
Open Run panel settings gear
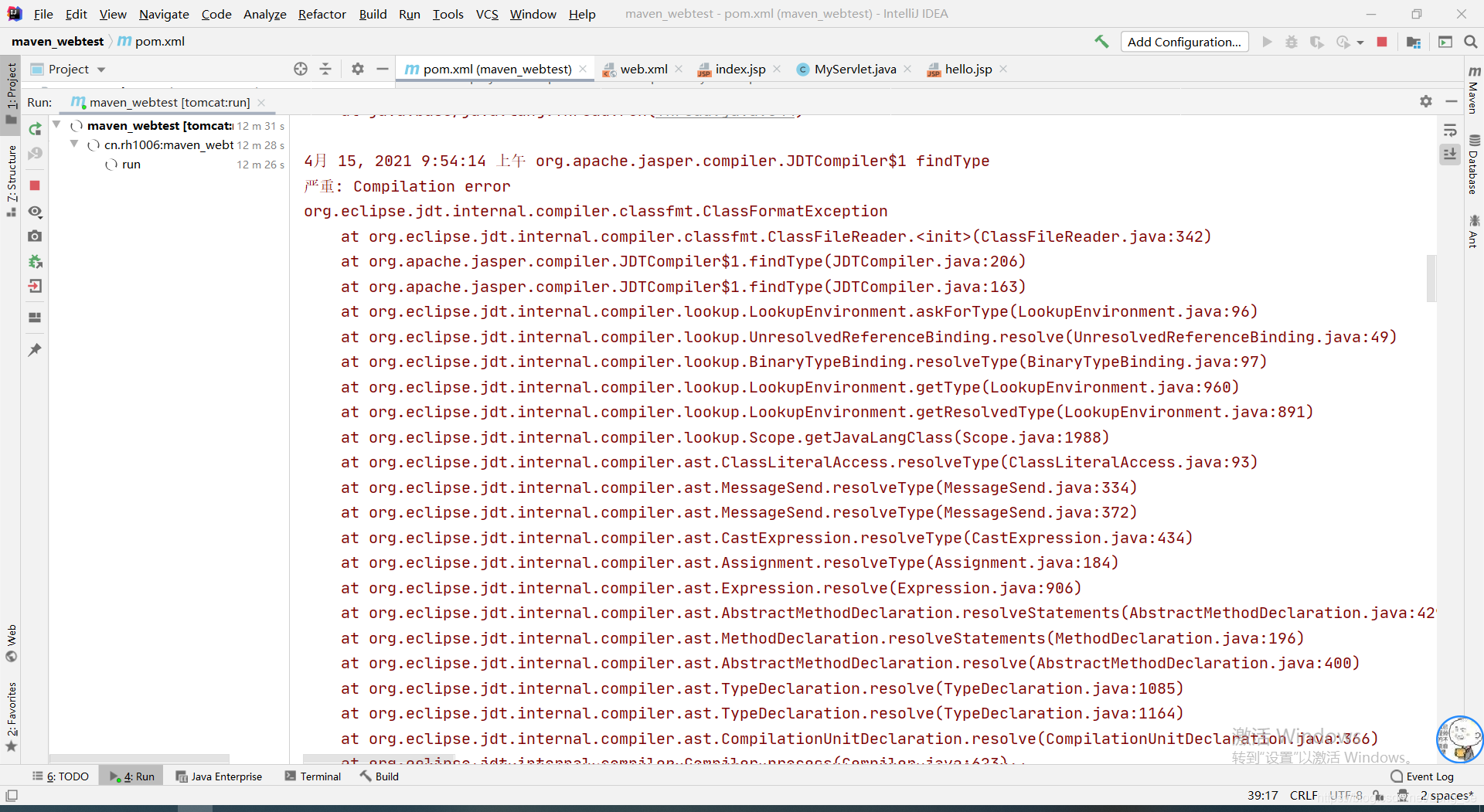pos(1426,101)
